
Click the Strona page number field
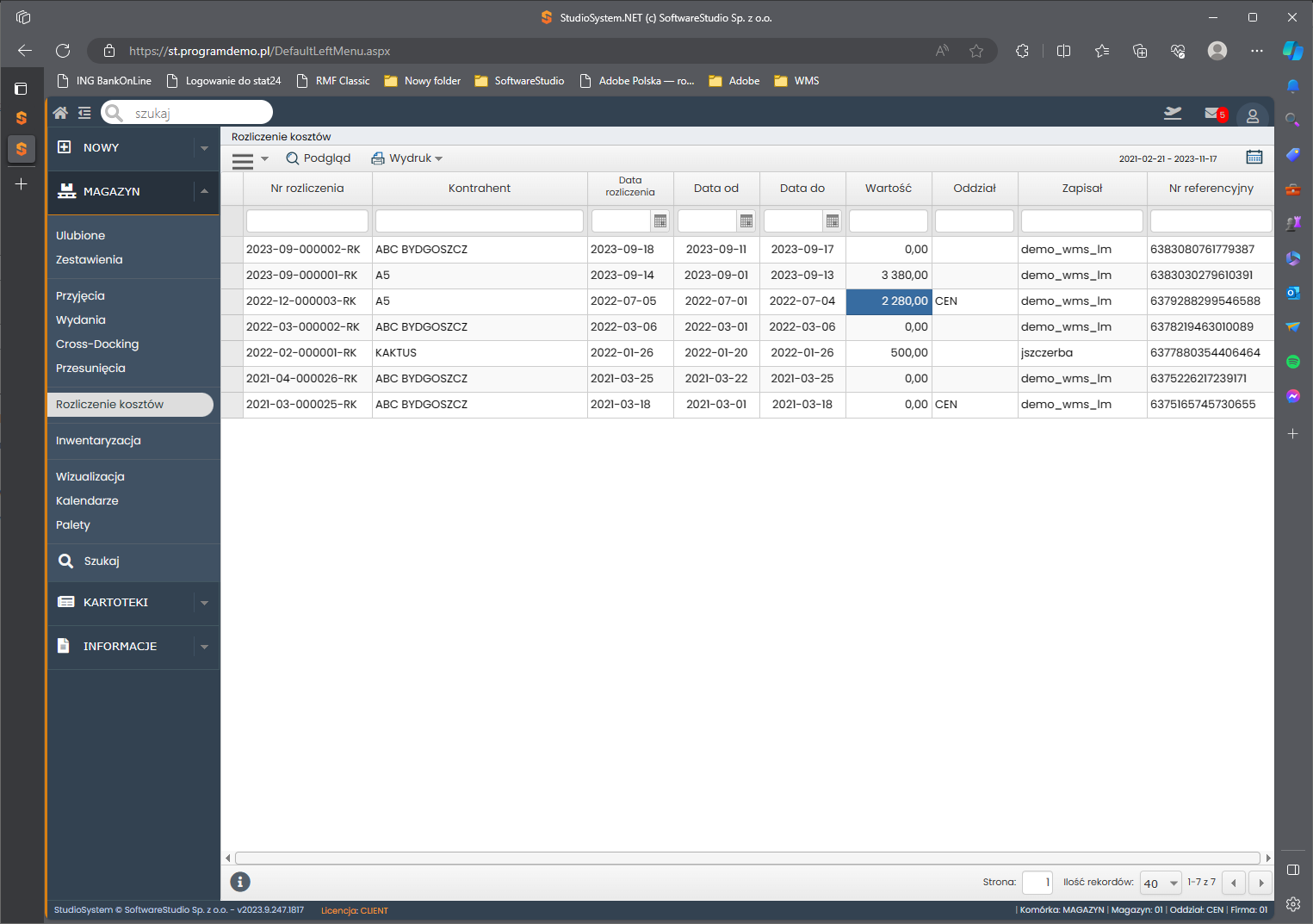tap(1037, 883)
